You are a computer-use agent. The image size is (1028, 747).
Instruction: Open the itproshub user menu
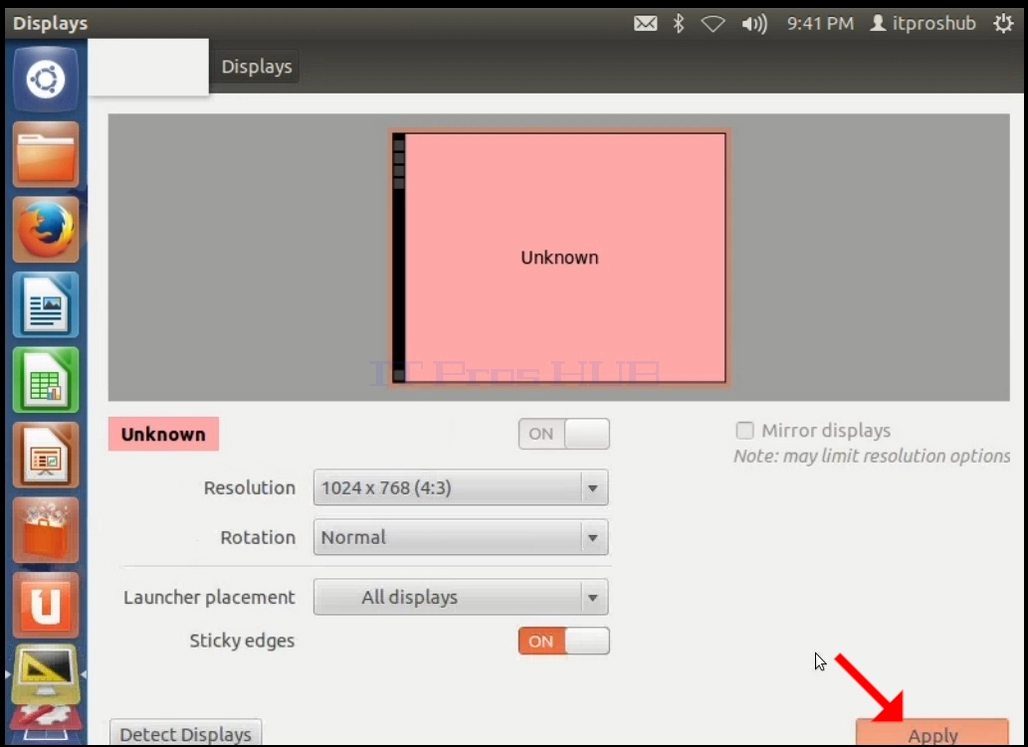pyautogui.click(x=922, y=24)
